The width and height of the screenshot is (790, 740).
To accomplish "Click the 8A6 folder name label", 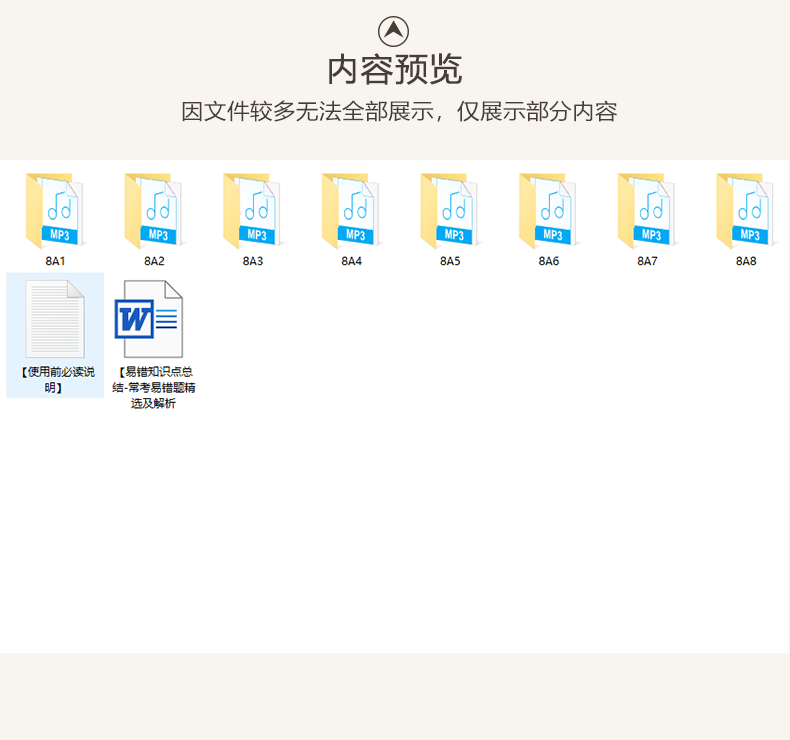I will pos(549,261).
